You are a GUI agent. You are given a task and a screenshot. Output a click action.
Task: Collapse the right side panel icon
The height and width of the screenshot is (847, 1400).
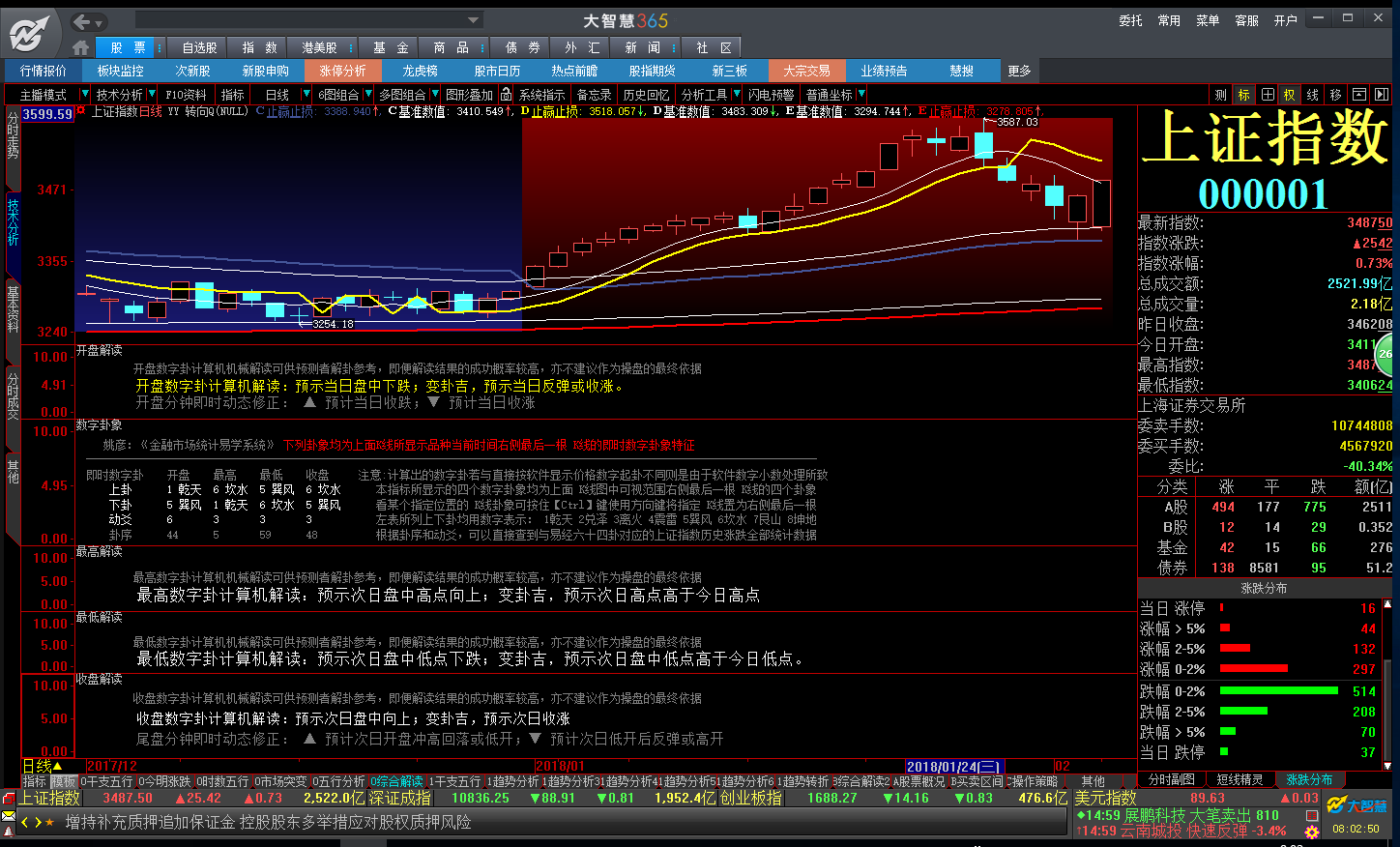click(x=1381, y=94)
